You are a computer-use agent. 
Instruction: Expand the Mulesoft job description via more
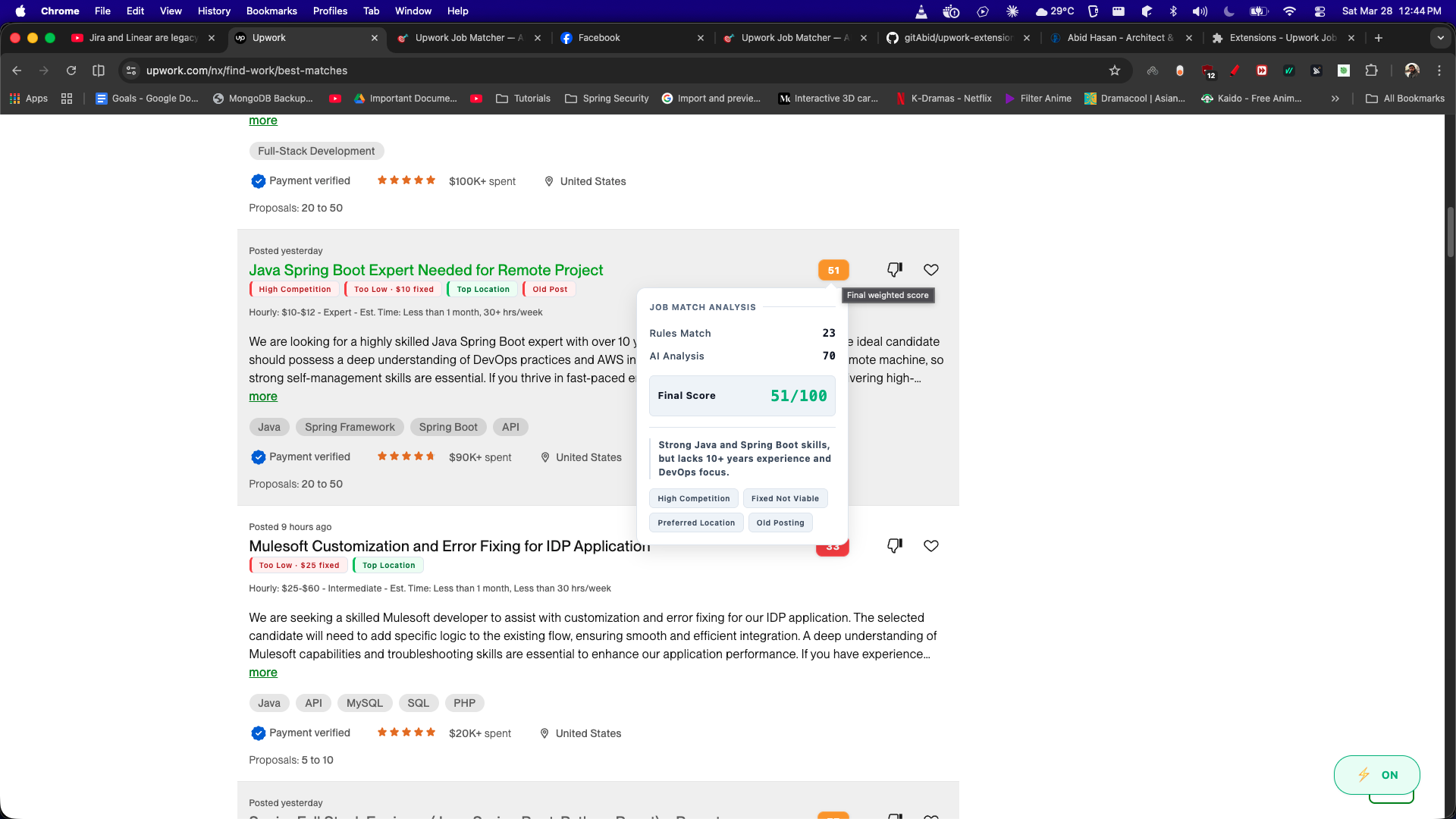coord(262,673)
